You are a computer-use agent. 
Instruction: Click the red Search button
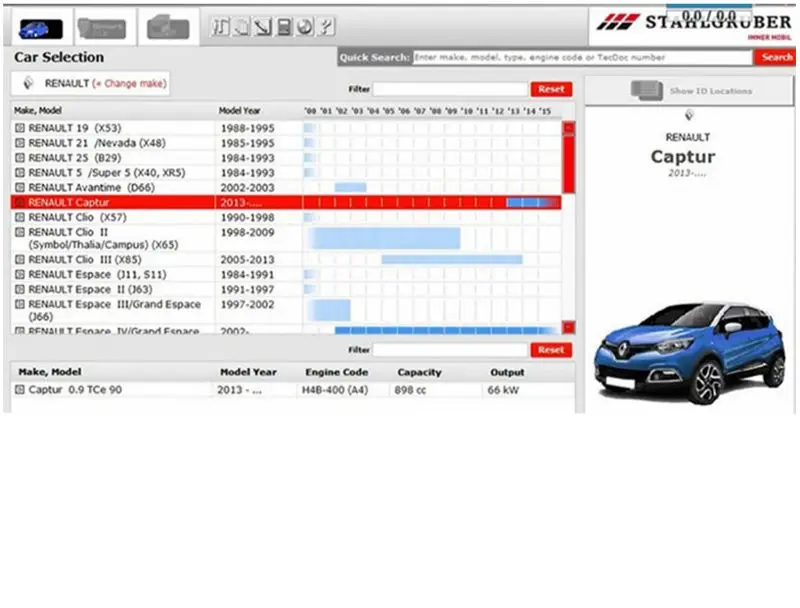[776, 58]
